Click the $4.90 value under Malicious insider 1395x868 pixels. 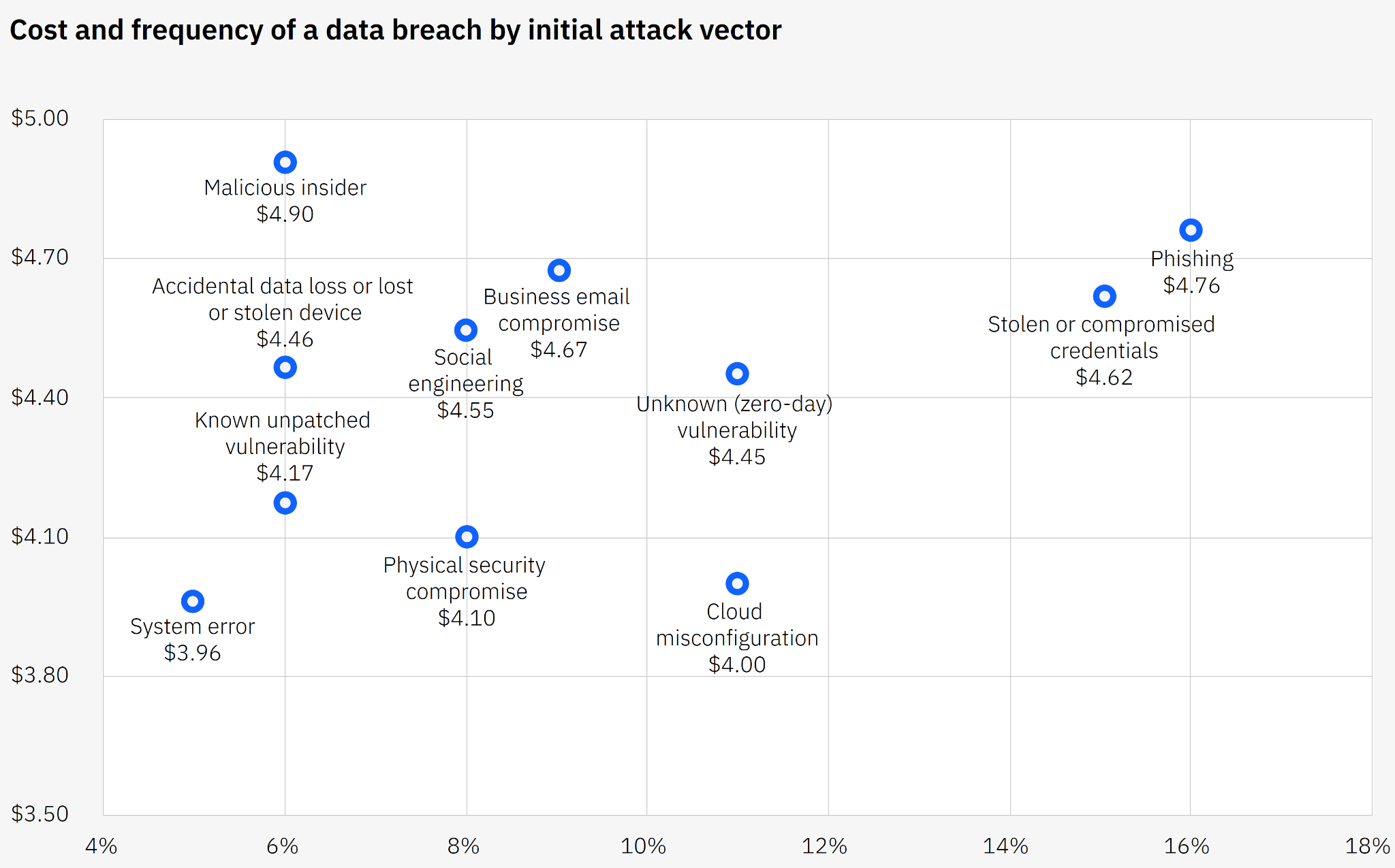click(285, 214)
